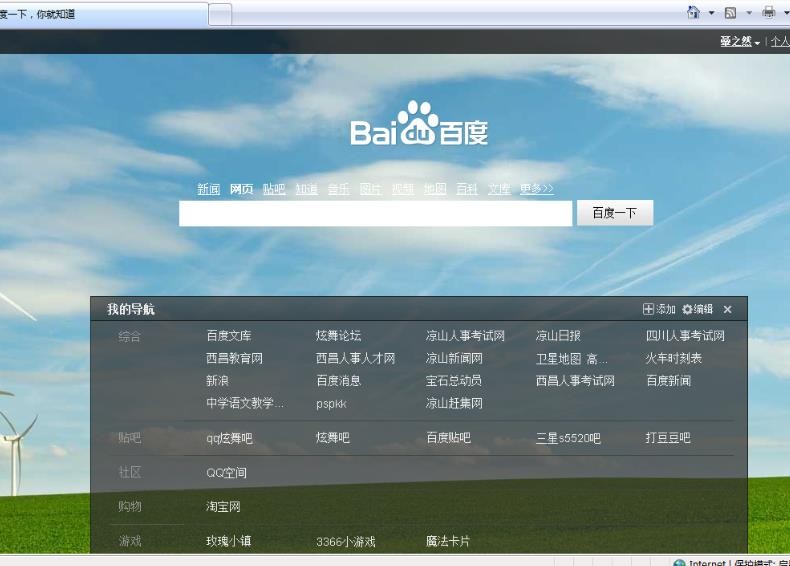Image resolution: width=790 pixels, height=566 pixels.
Task: Open 打豆豆吧 link
Action: point(668,437)
